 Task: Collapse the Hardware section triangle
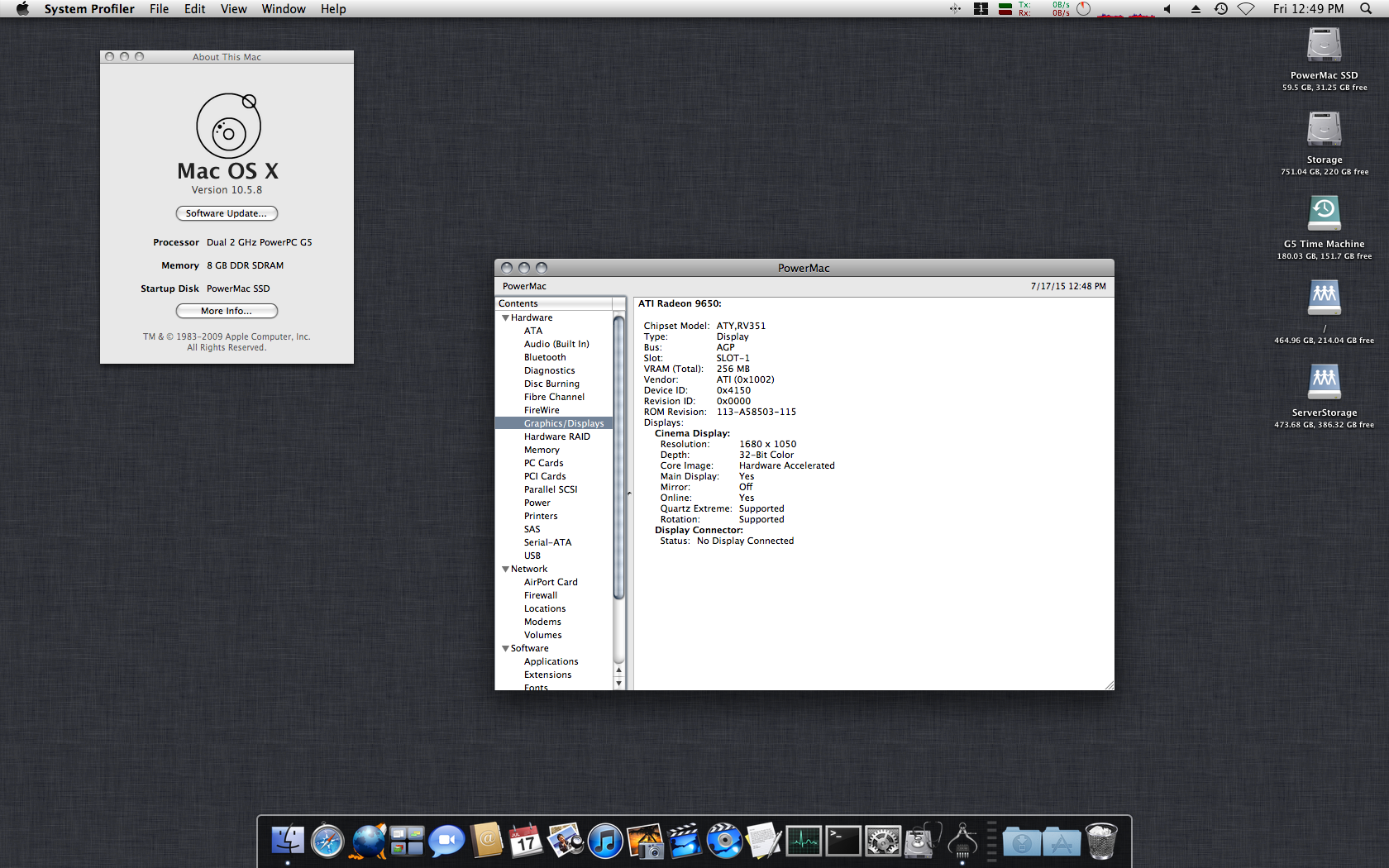tap(505, 317)
